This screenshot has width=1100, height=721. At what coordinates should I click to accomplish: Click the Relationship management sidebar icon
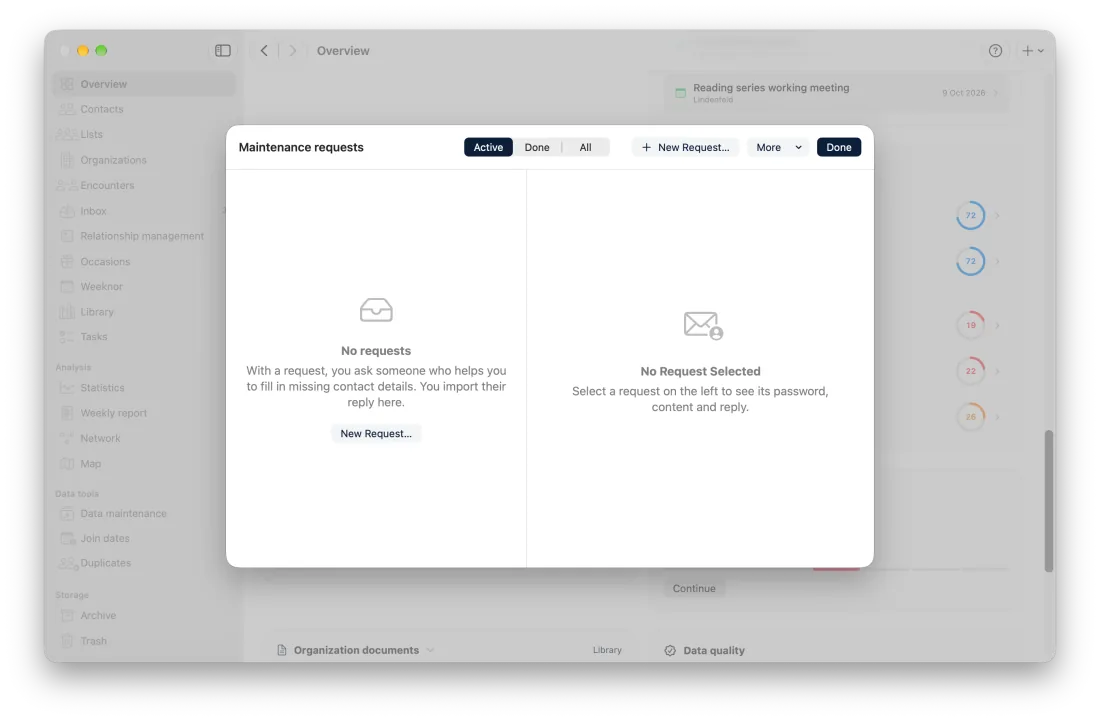67,236
